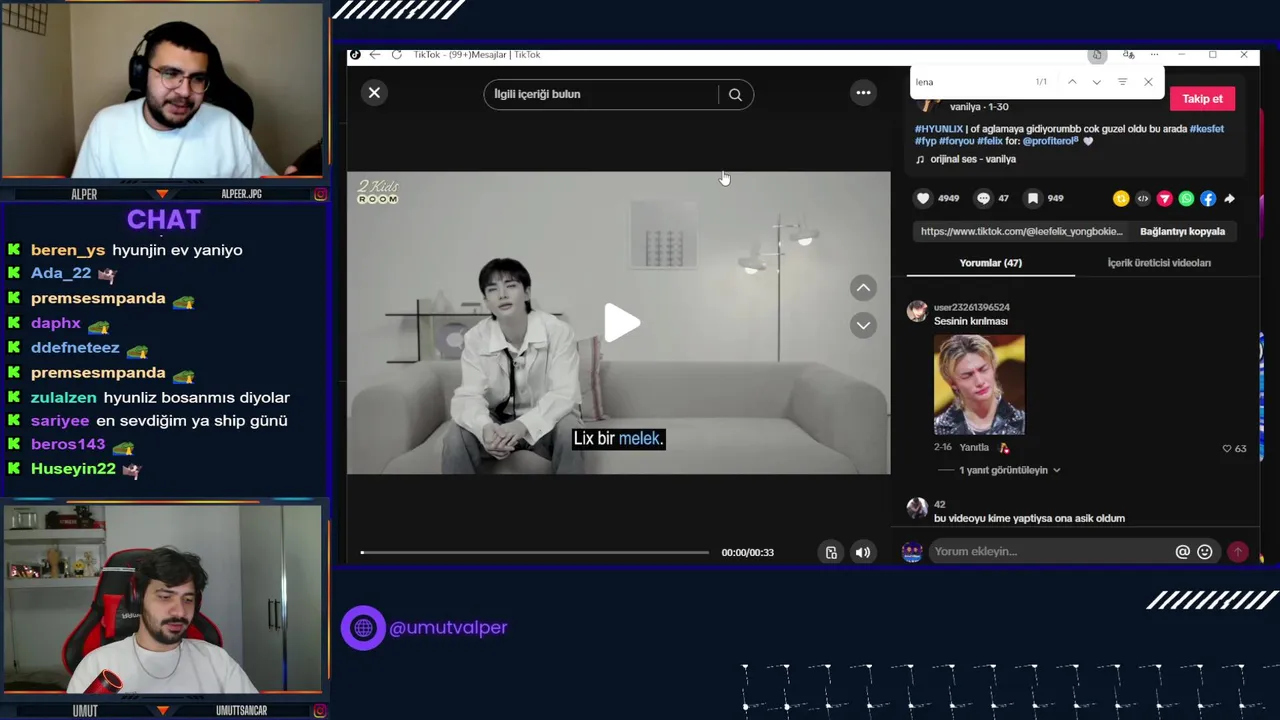
Task: Open browser three-dot menu in title bar
Action: (1154, 55)
